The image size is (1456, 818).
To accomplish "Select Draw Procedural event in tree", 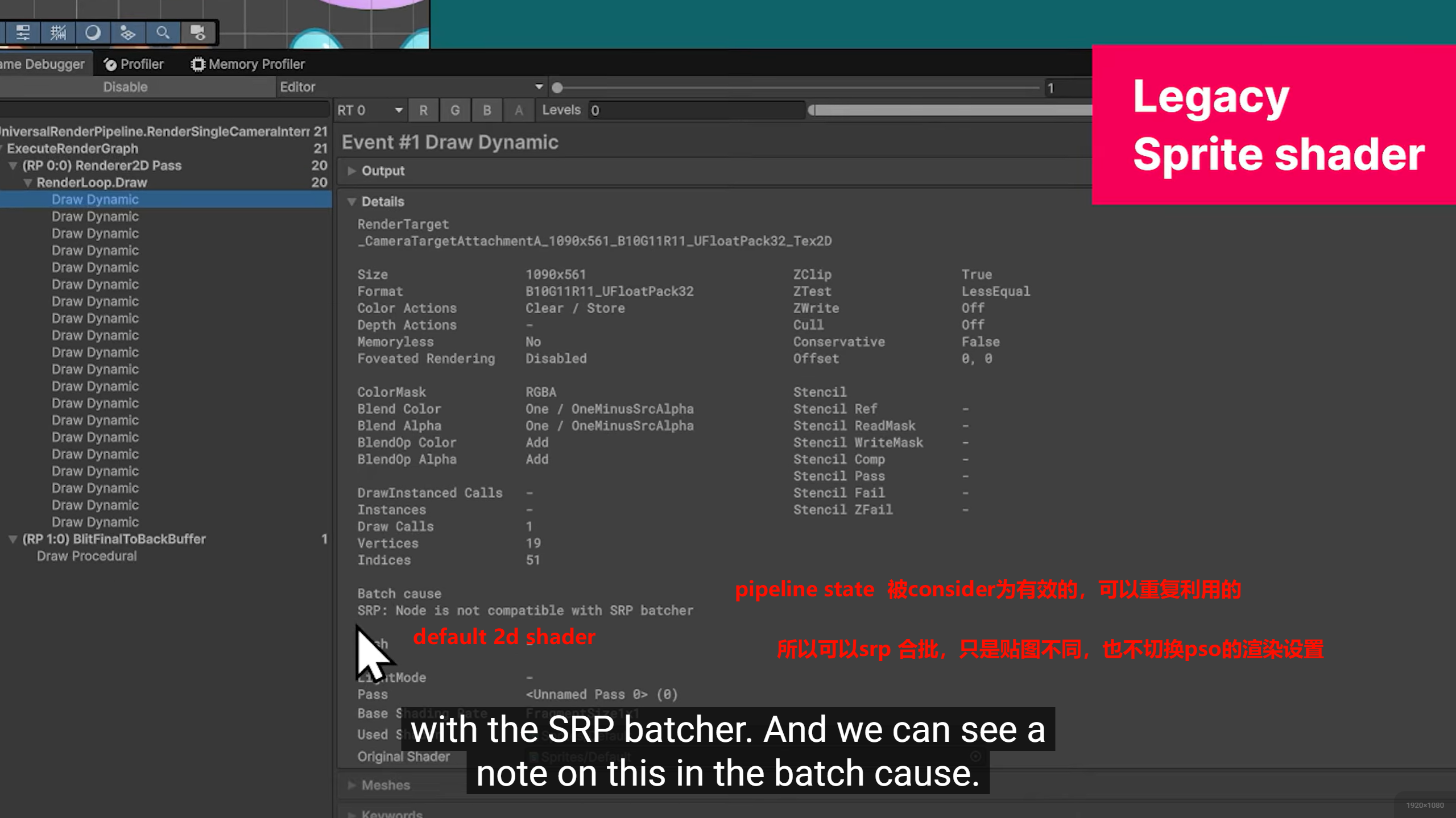I will pyautogui.click(x=86, y=556).
